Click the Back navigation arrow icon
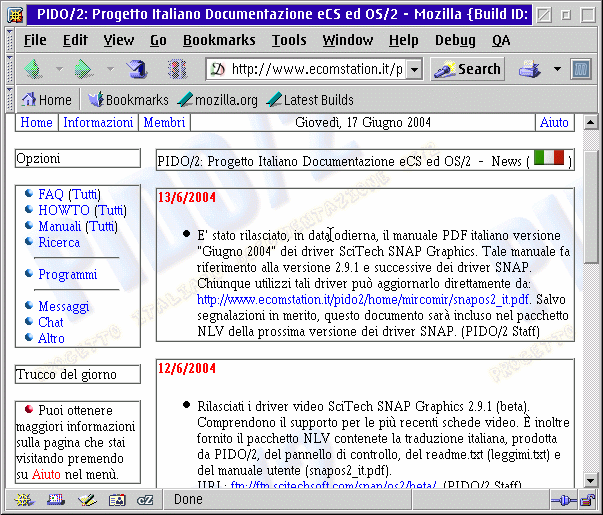This screenshot has height=515, width=603. tap(33, 69)
